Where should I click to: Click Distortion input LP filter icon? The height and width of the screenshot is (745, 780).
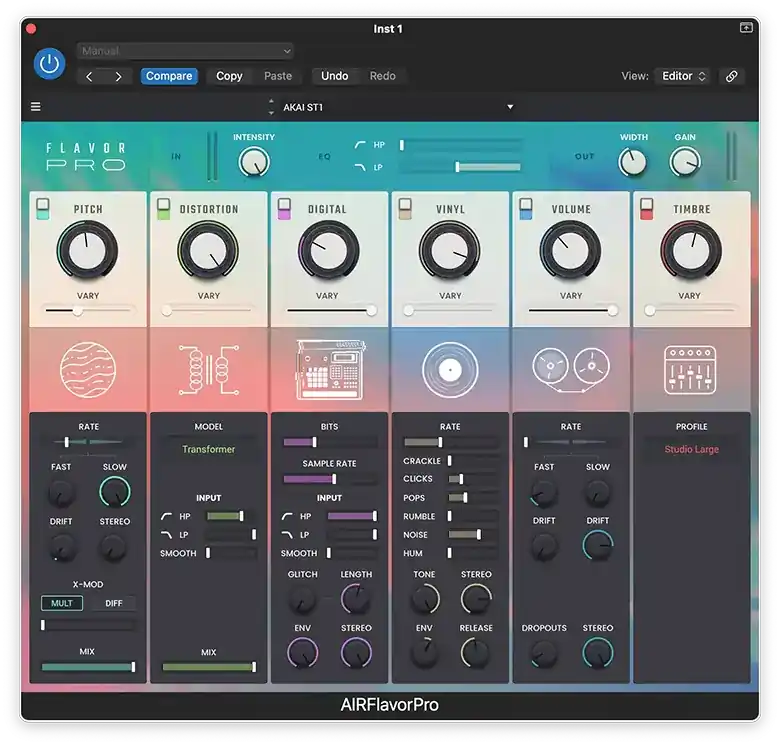tap(166, 535)
